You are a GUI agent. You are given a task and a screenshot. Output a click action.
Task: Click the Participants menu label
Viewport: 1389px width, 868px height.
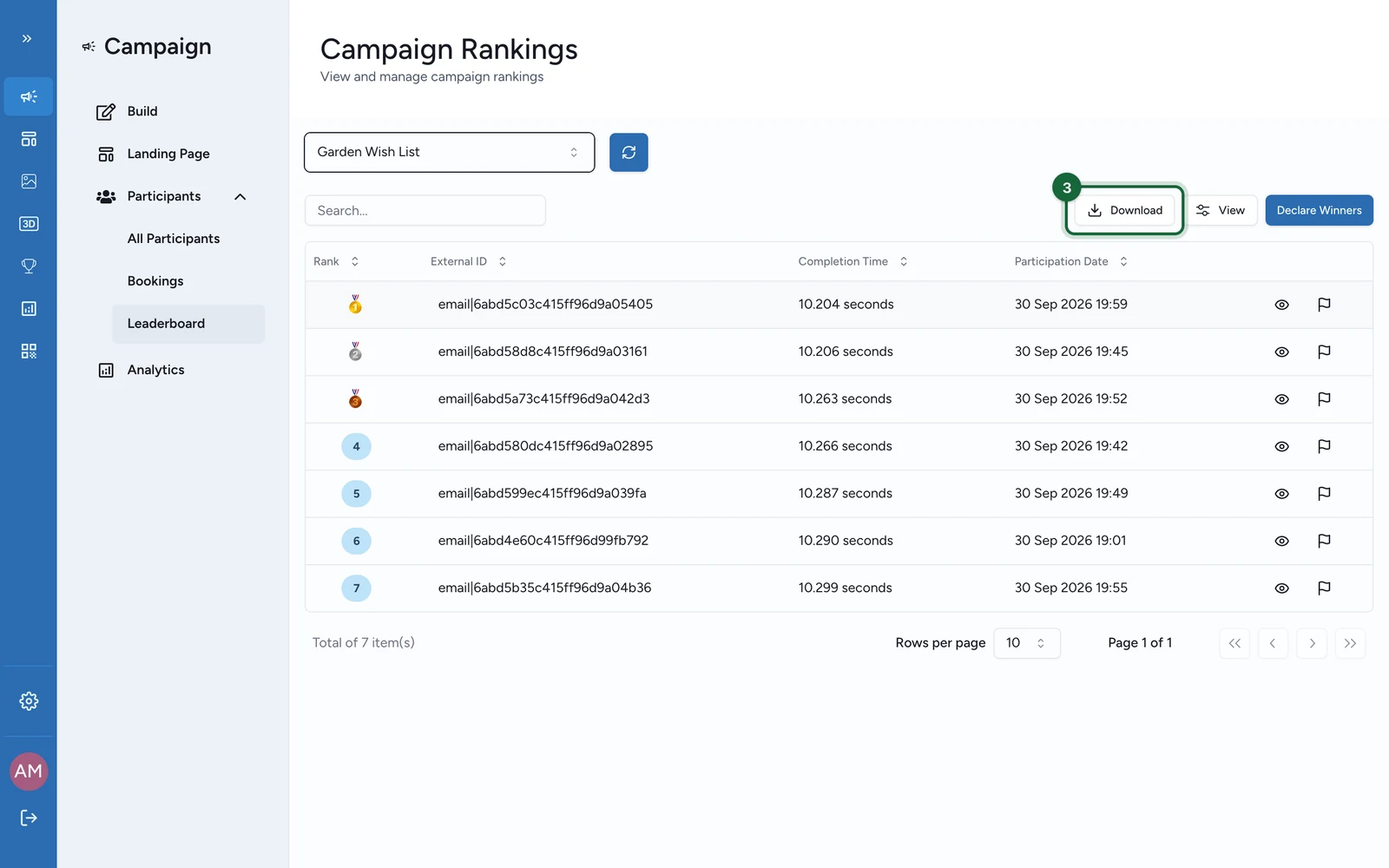164,196
